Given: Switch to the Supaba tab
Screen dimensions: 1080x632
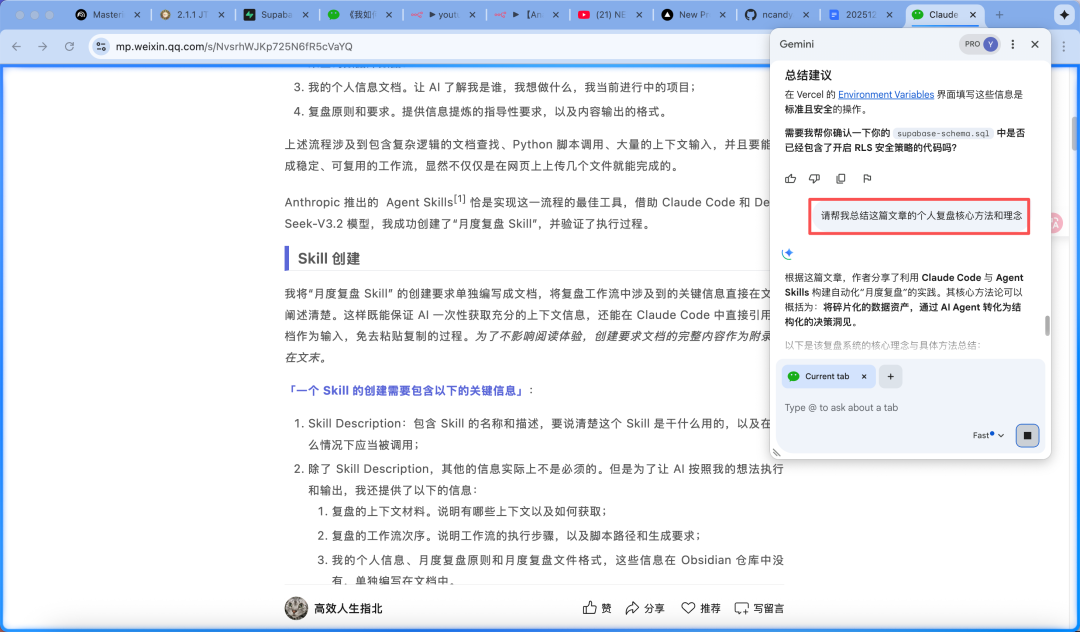Looking at the screenshot, I should (x=276, y=14).
